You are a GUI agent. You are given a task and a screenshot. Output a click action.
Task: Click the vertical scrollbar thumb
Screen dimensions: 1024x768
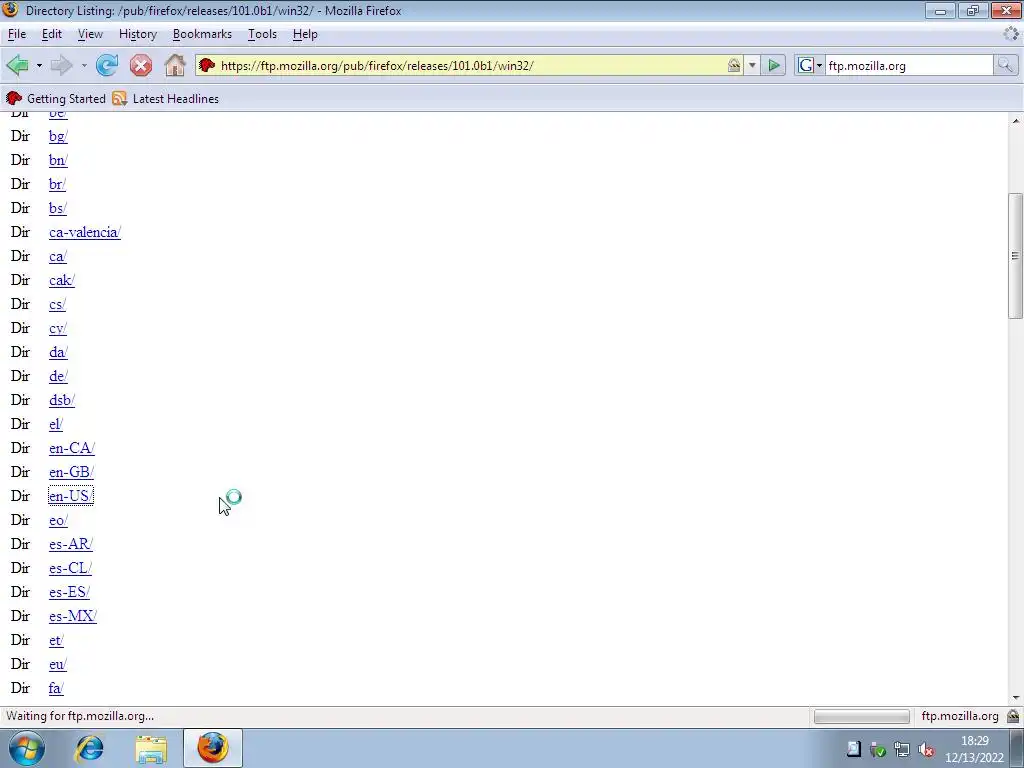pos(1016,256)
